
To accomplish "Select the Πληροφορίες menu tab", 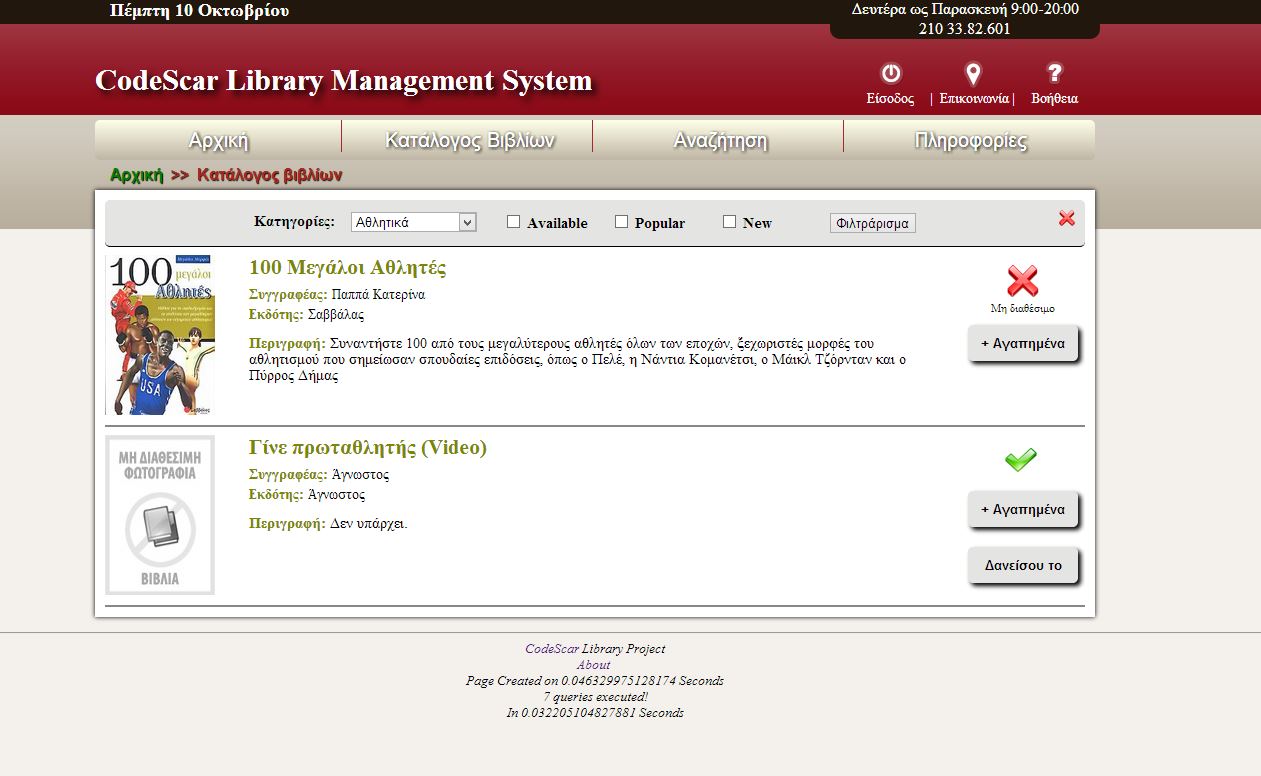I will [970, 140].
